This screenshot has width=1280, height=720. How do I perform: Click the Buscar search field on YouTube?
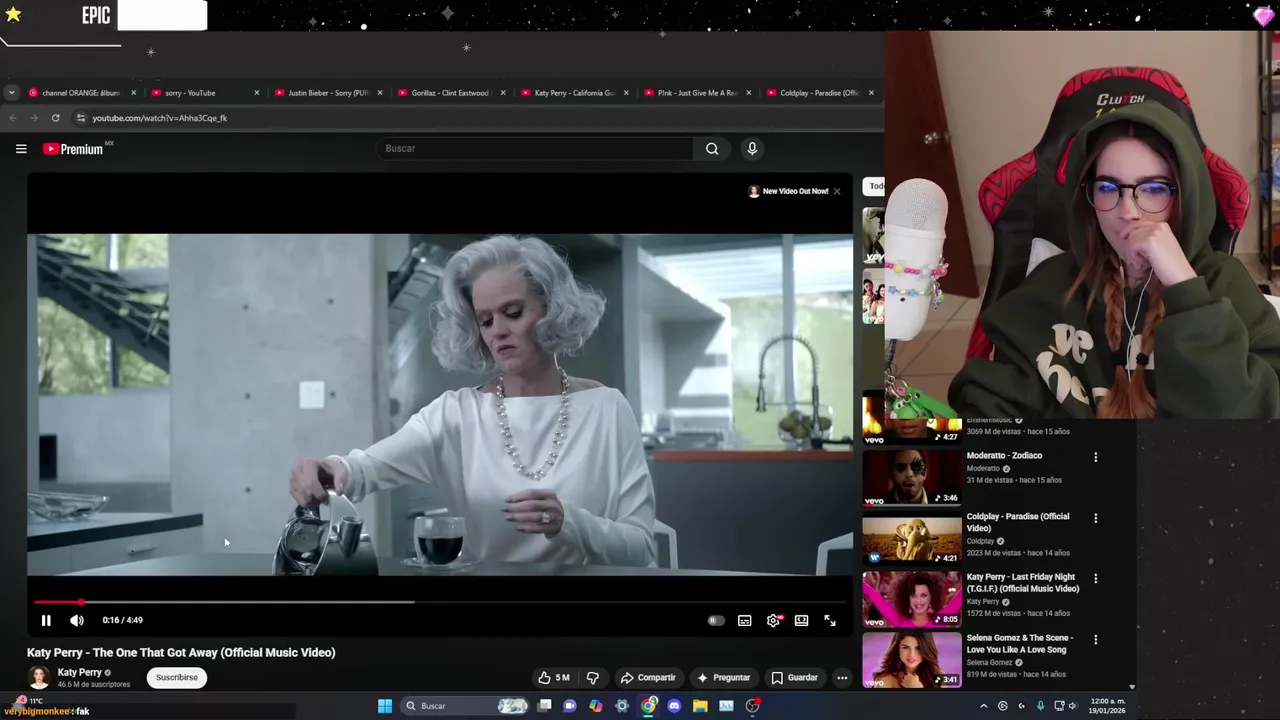(535, 149)
